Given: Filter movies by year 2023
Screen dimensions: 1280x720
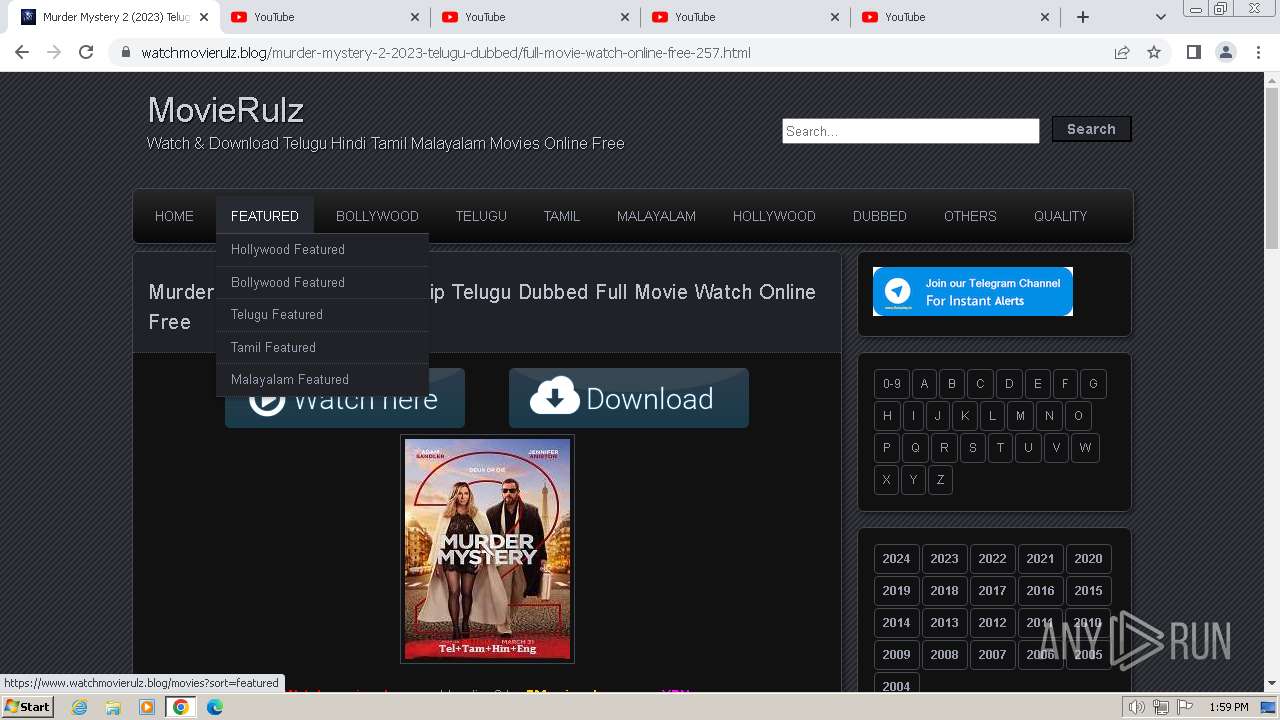Looking at the screenshot, I should pos(944,559).
